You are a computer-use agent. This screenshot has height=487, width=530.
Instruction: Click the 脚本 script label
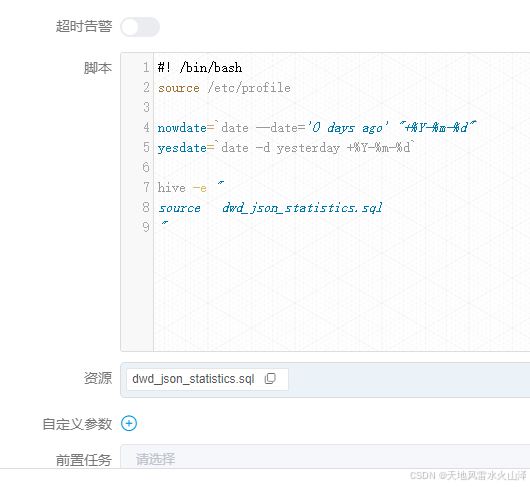(98, 68)
